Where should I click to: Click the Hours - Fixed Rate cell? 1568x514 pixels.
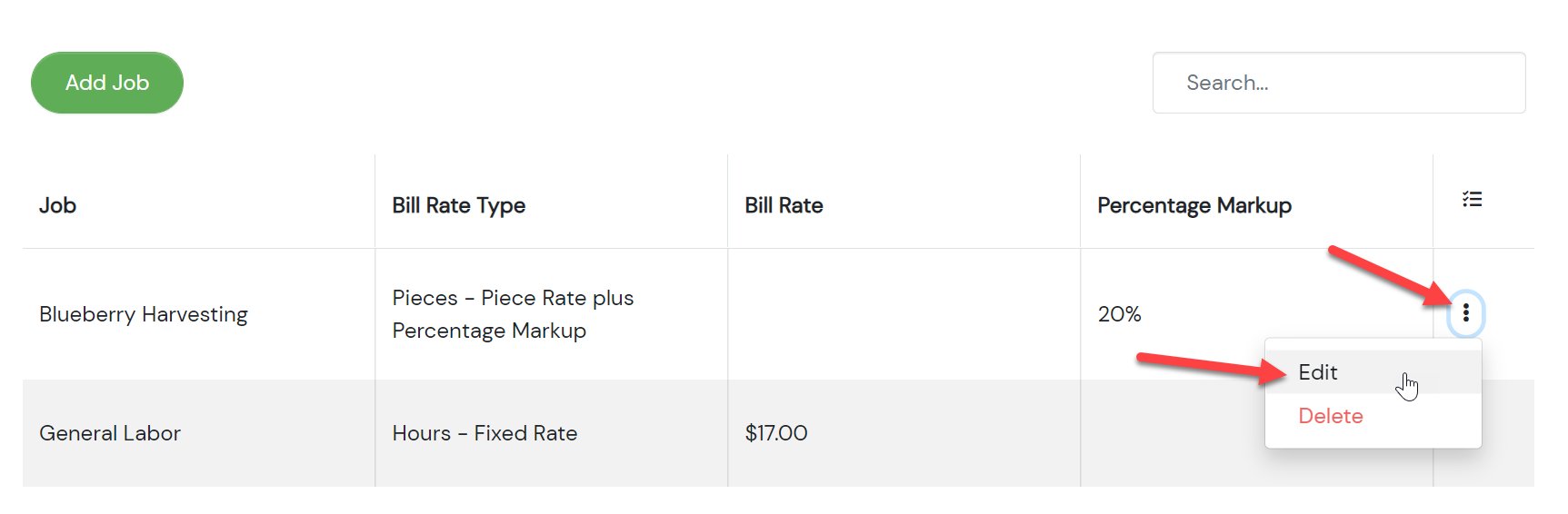pos(484,433)
